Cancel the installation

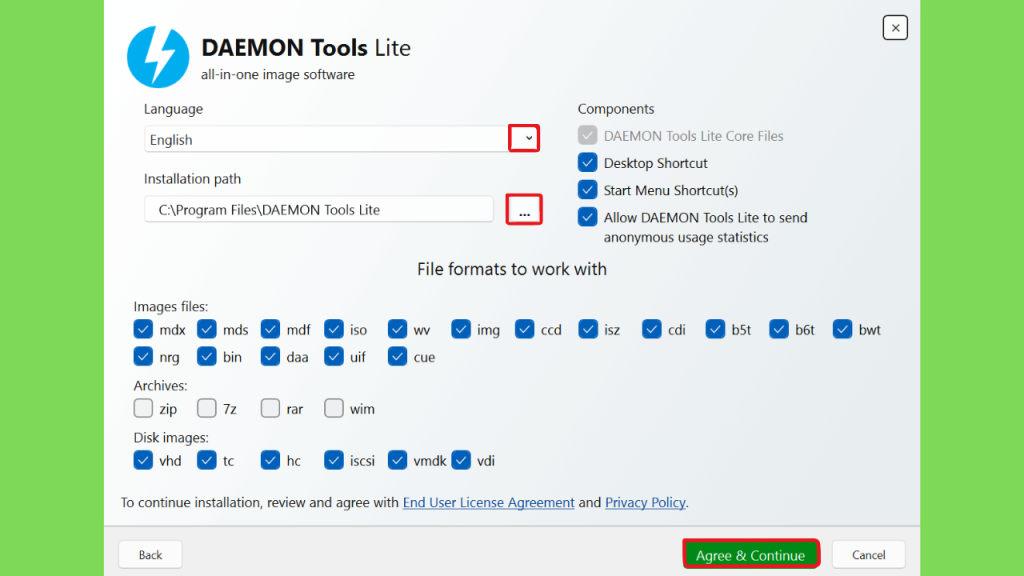click(x=868, y=555)
